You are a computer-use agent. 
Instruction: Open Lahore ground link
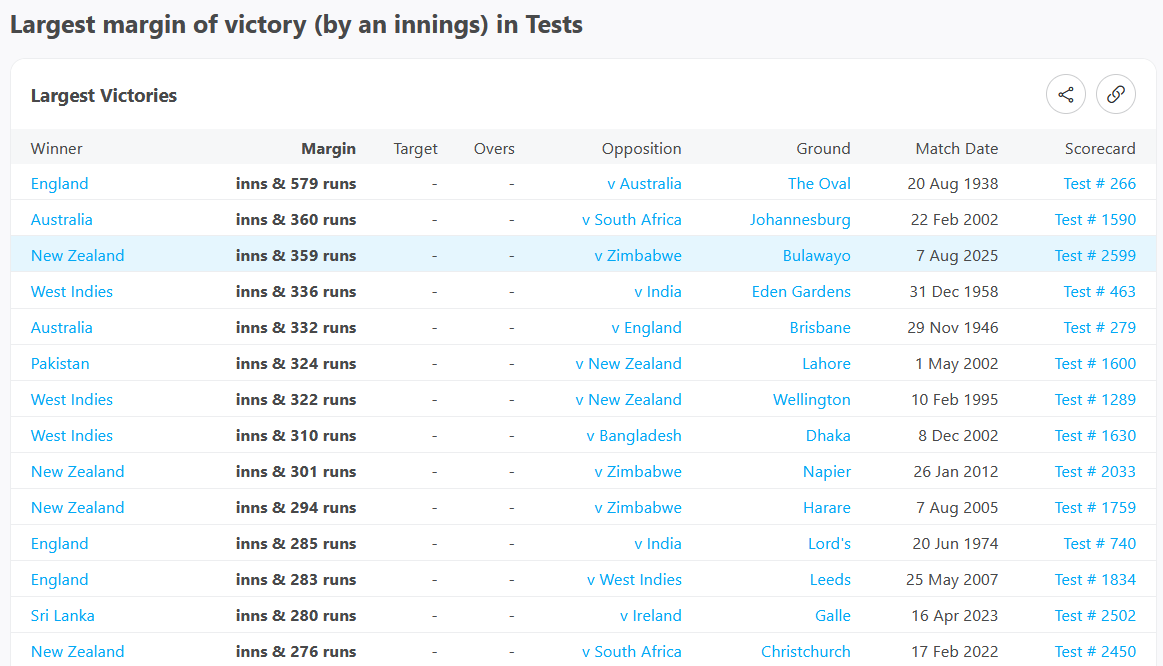(826, 364)
